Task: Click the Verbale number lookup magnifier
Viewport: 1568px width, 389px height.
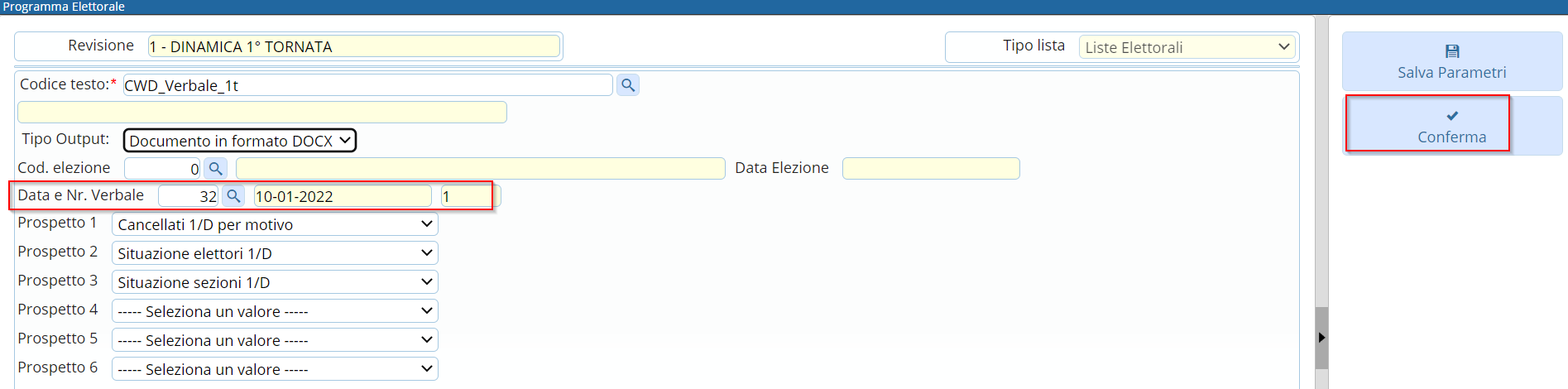Action: (x=233, y=195)
